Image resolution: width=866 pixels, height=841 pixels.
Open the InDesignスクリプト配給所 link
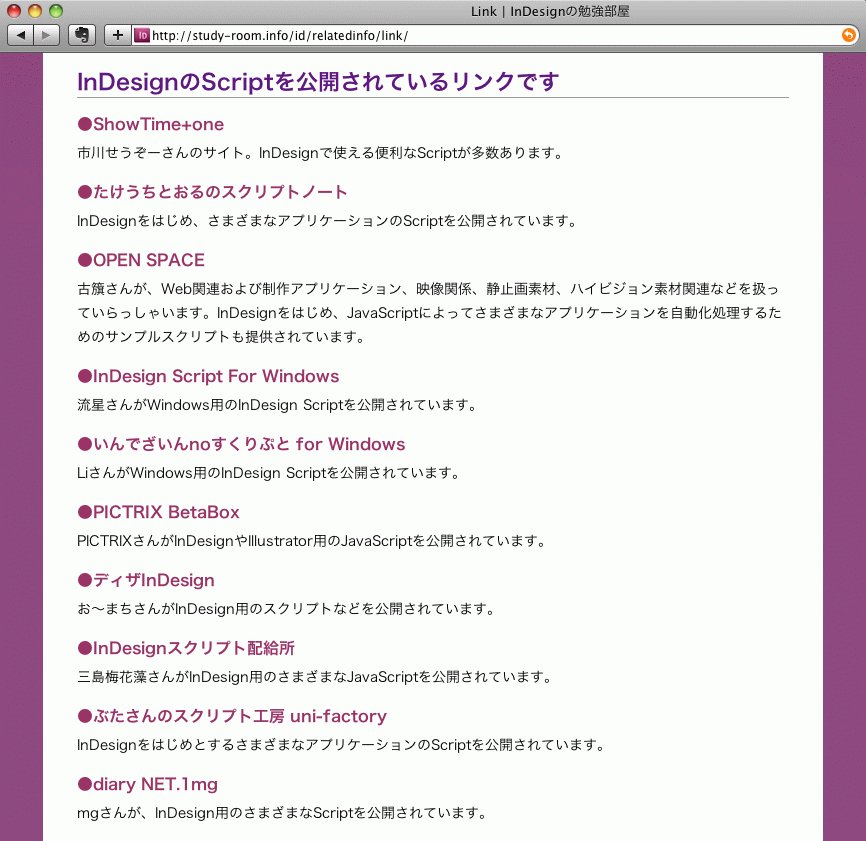[x=186, y=648]
